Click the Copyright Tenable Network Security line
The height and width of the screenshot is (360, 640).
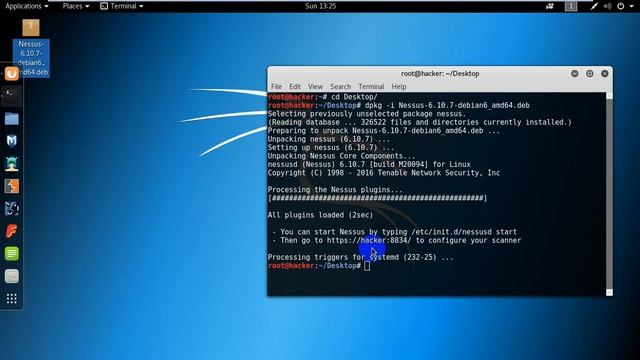pos(384,173)
